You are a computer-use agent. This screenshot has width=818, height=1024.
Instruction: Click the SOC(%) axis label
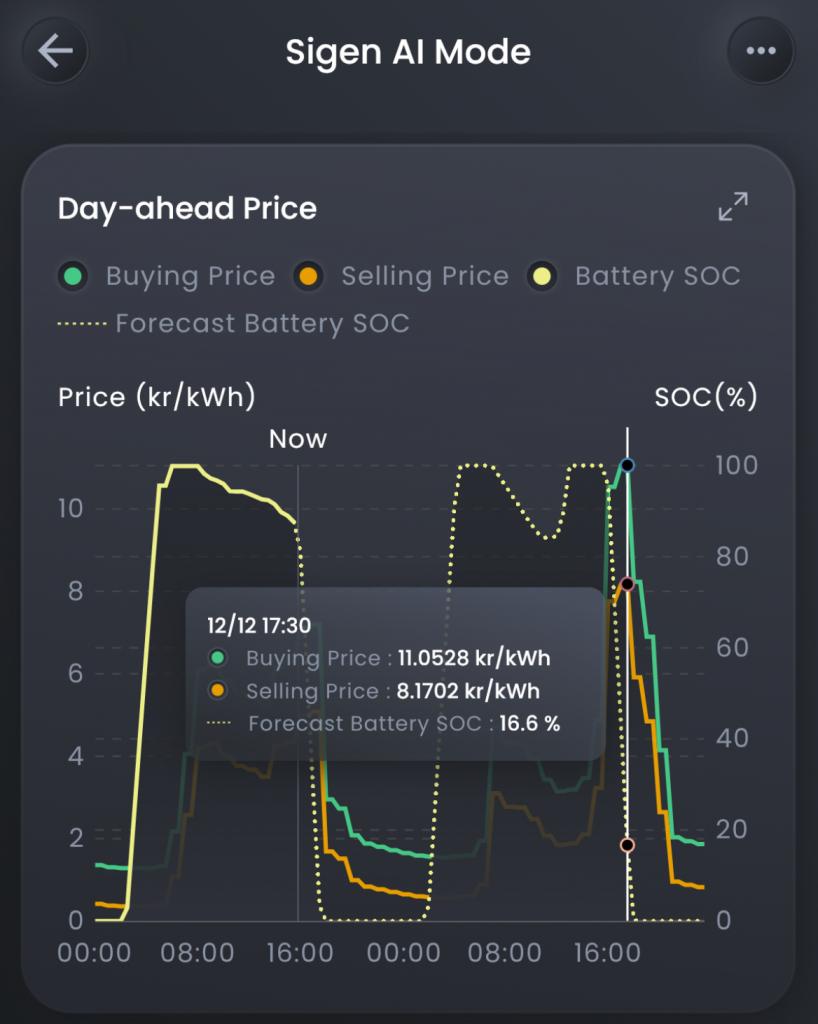705,397
